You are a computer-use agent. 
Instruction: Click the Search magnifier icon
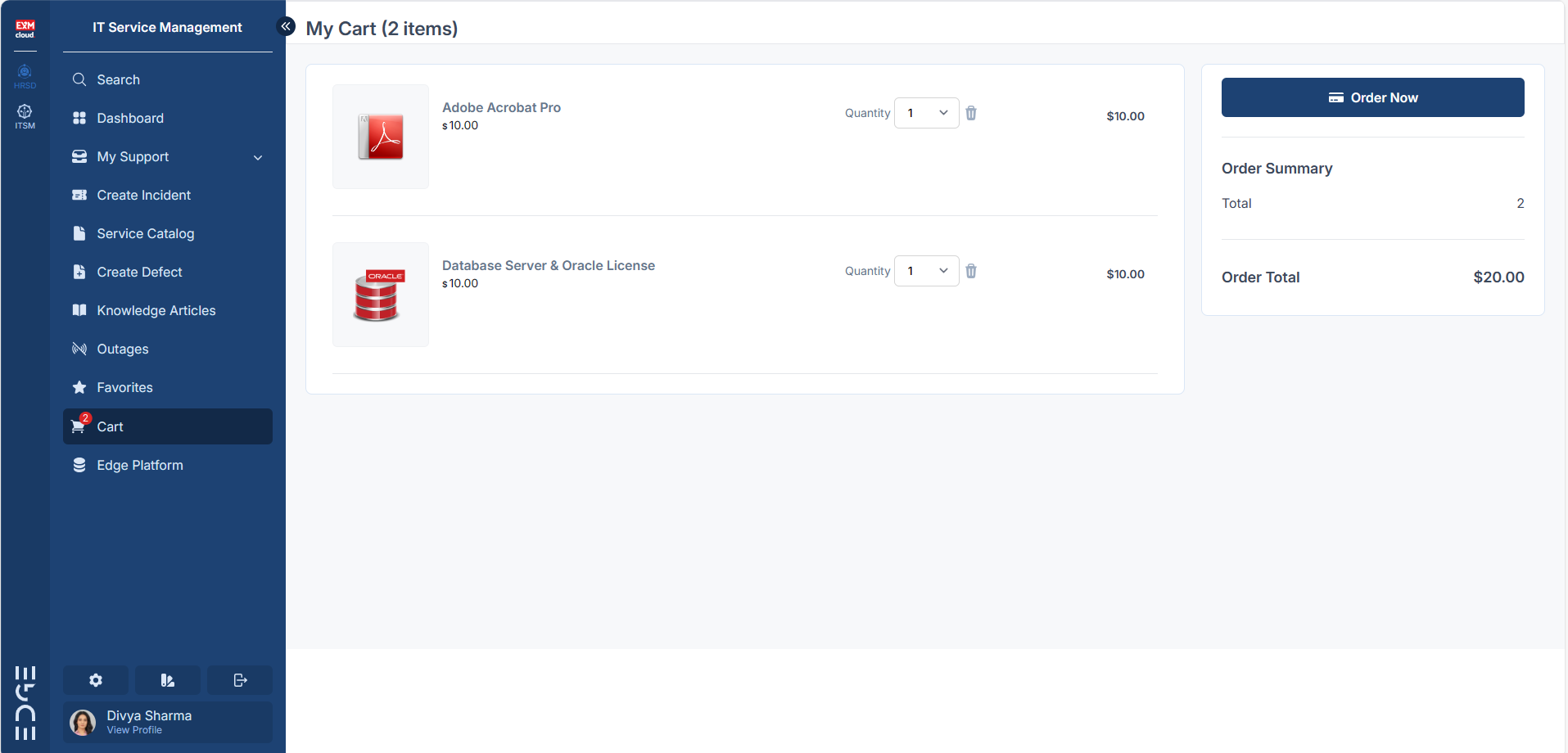click(x=79, y=79)
